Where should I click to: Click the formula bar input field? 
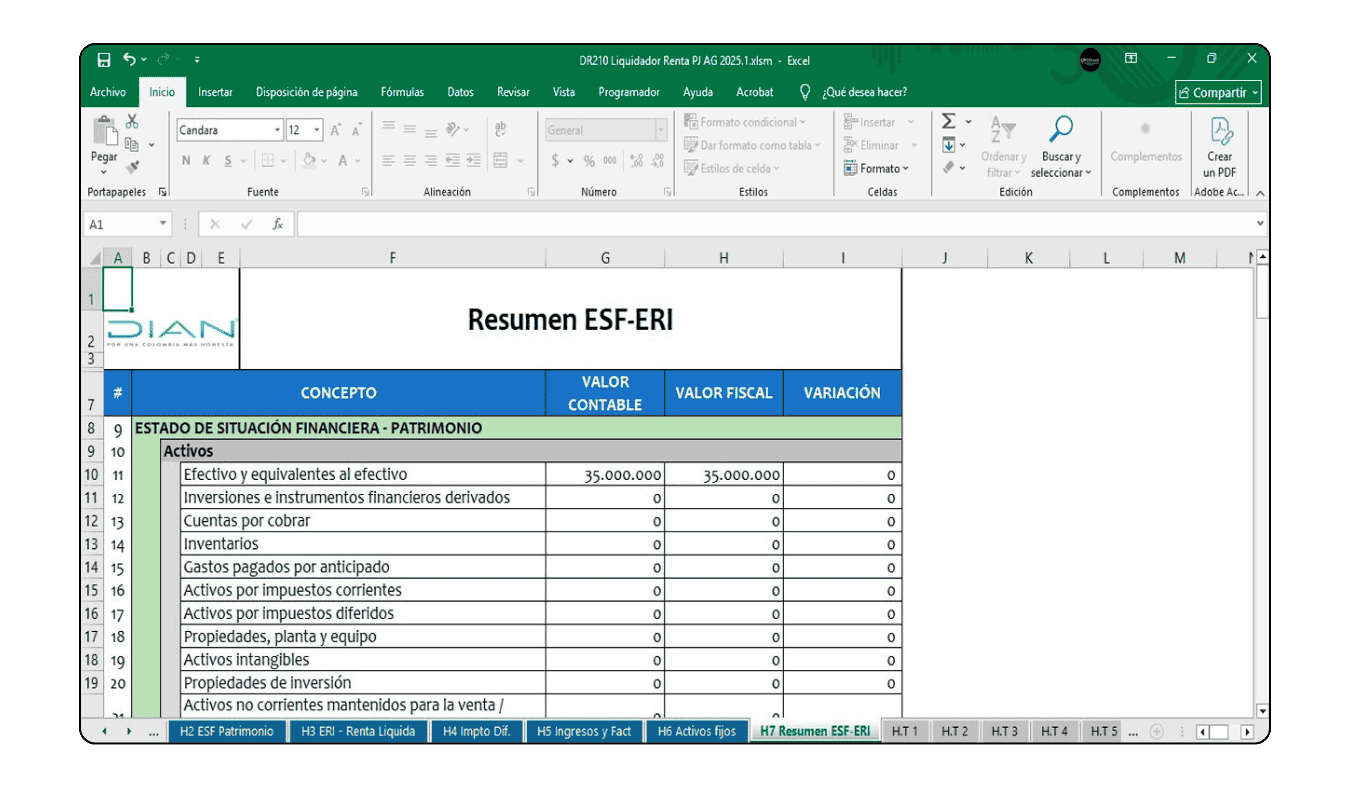pyautogui.click(x=770, y=225)
